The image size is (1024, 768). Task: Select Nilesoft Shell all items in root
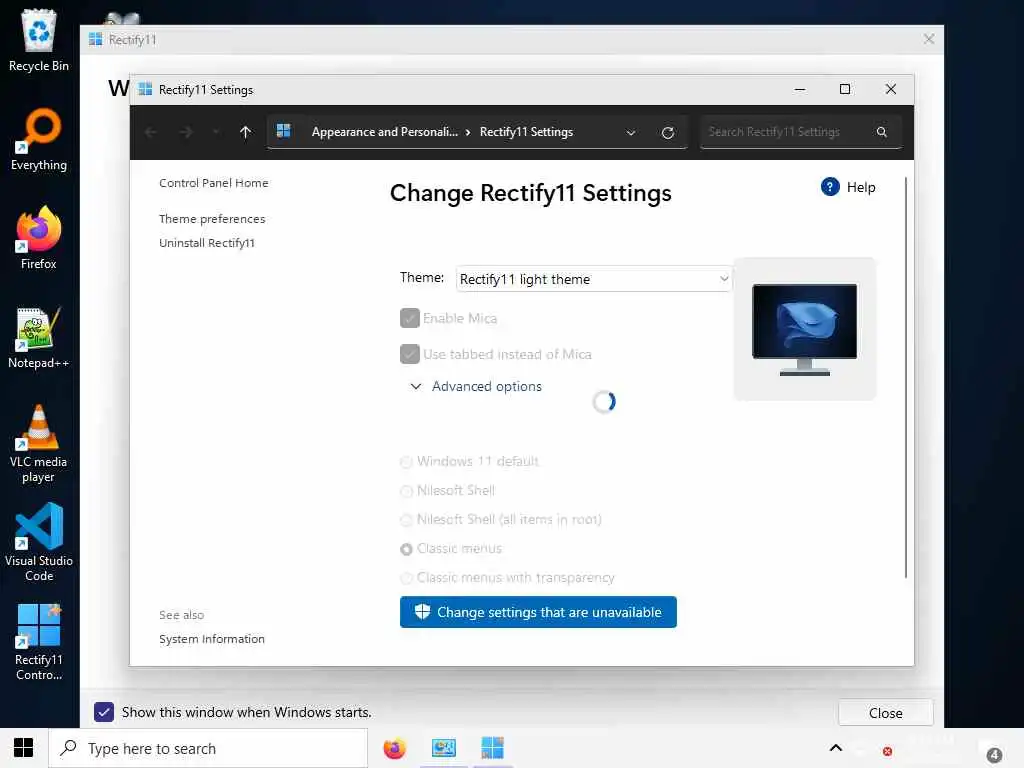pyautogui.click(x=406, y=520)
